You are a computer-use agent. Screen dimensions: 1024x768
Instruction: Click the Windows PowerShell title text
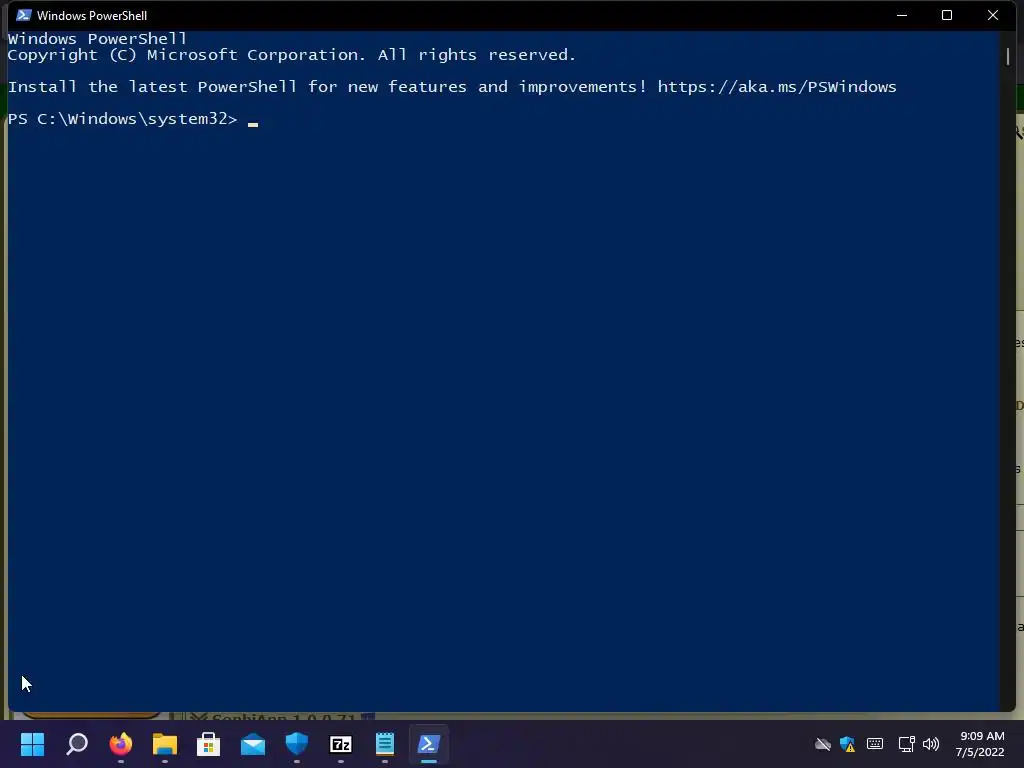pyautogui.click(x=92, y=16)
